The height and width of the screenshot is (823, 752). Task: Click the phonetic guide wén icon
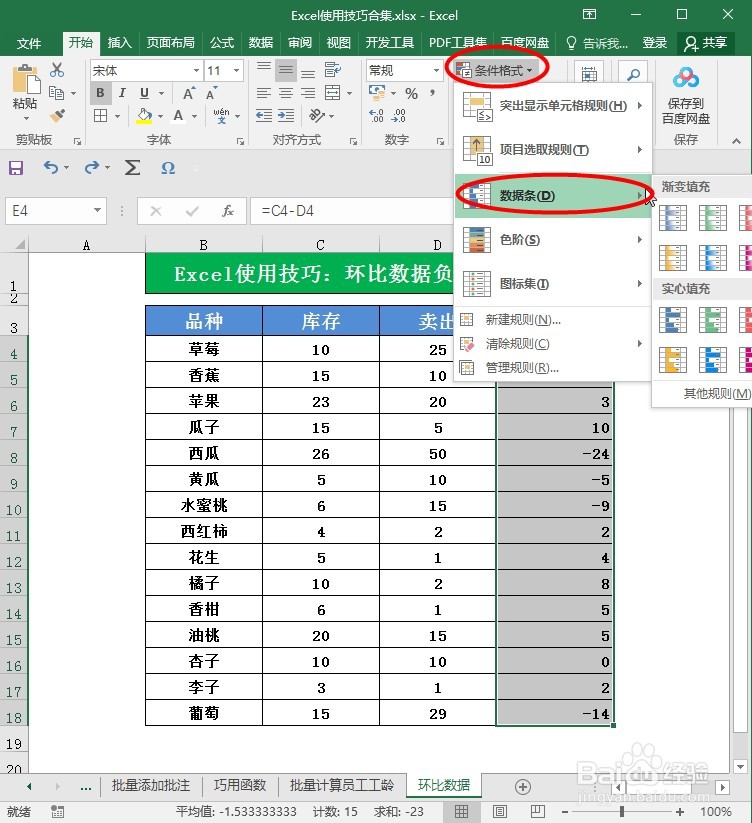pyautogui.click(x=221, y=115)
